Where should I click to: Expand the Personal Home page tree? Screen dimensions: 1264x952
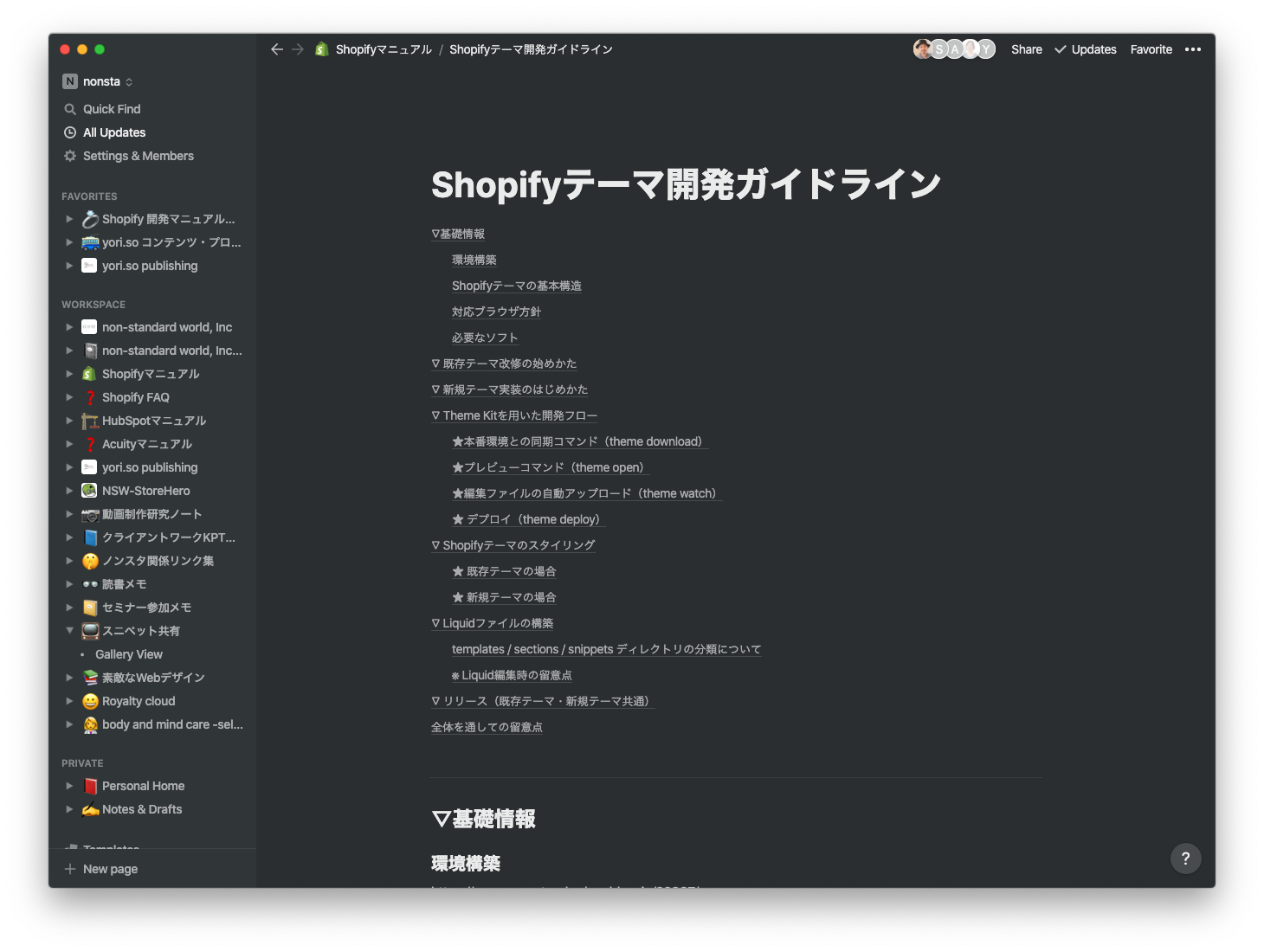click(69, 786)
